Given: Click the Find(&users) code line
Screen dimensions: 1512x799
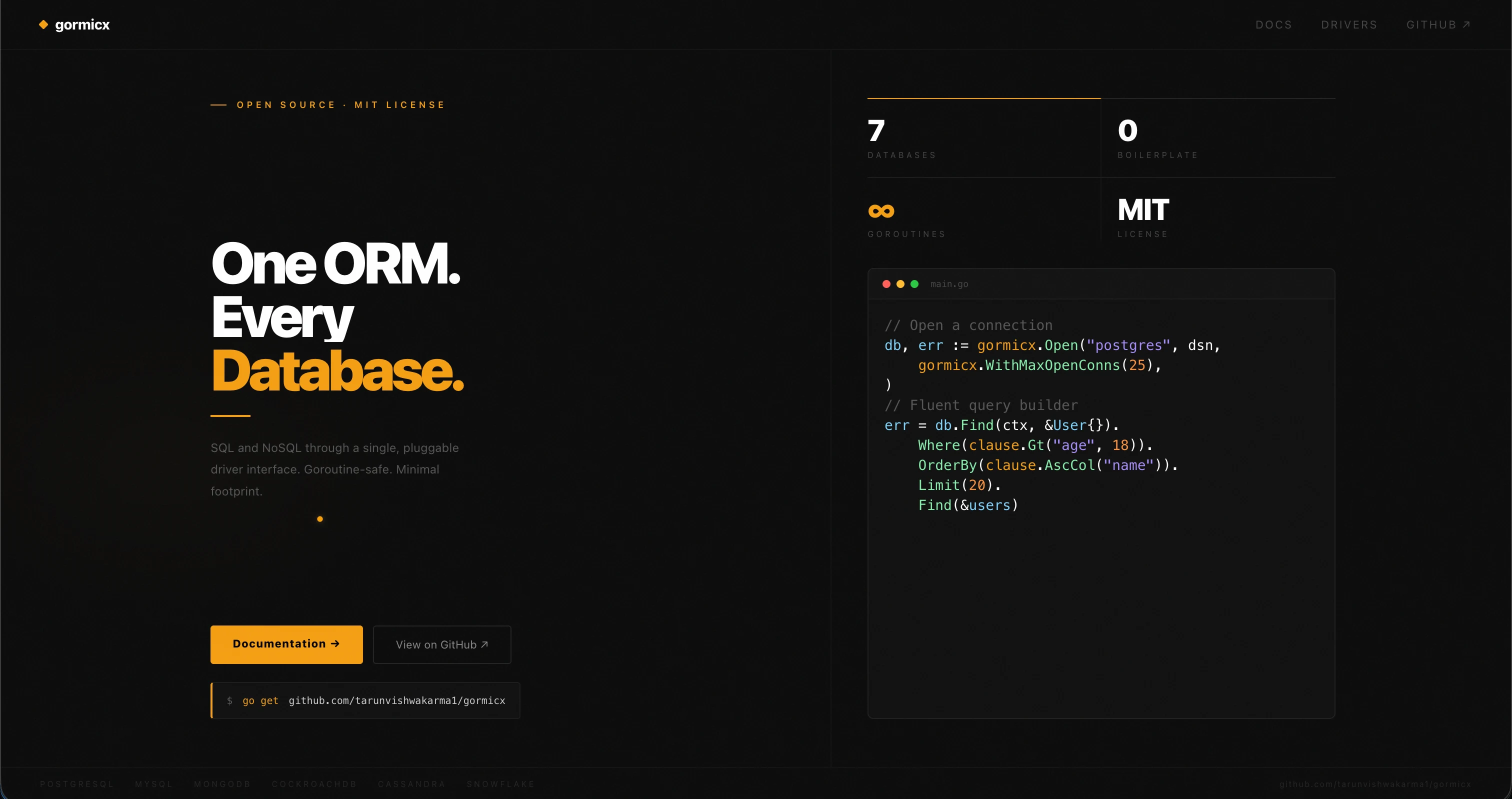Looking at the screenshot, I should click(x=968, y=505).
